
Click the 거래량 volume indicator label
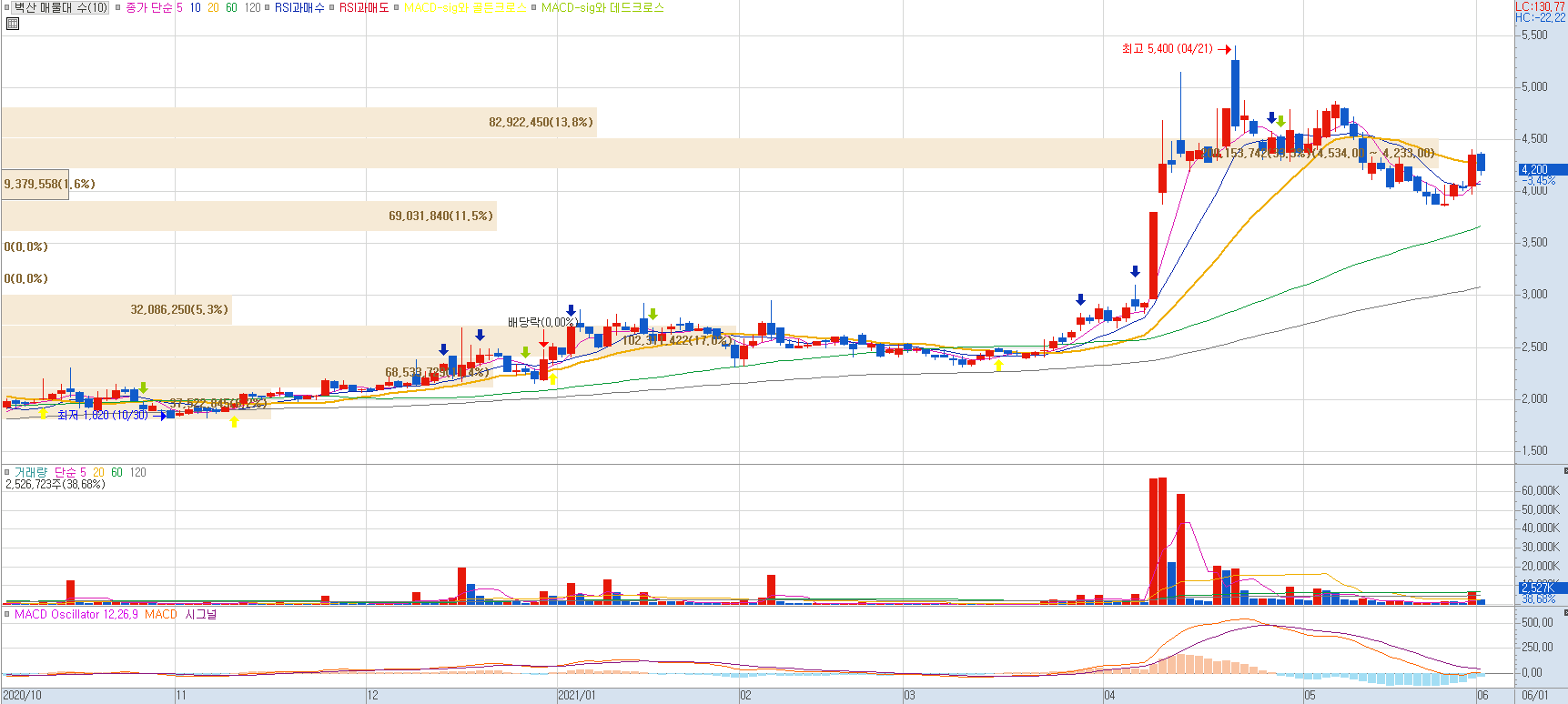tap(30, 472)
